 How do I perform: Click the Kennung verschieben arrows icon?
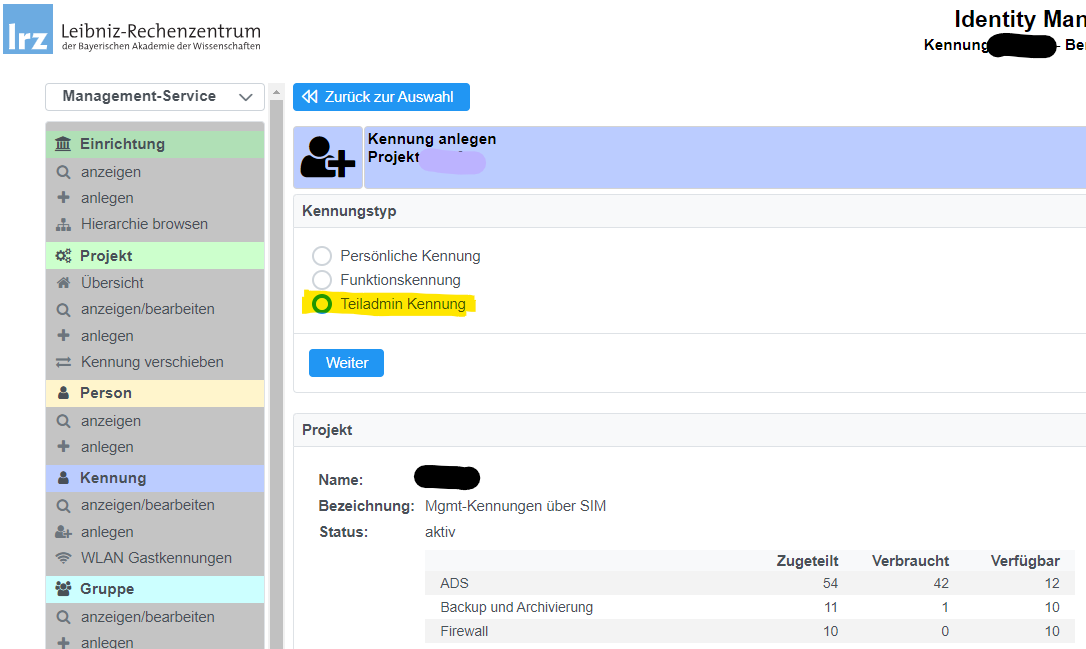click(64, 362)
